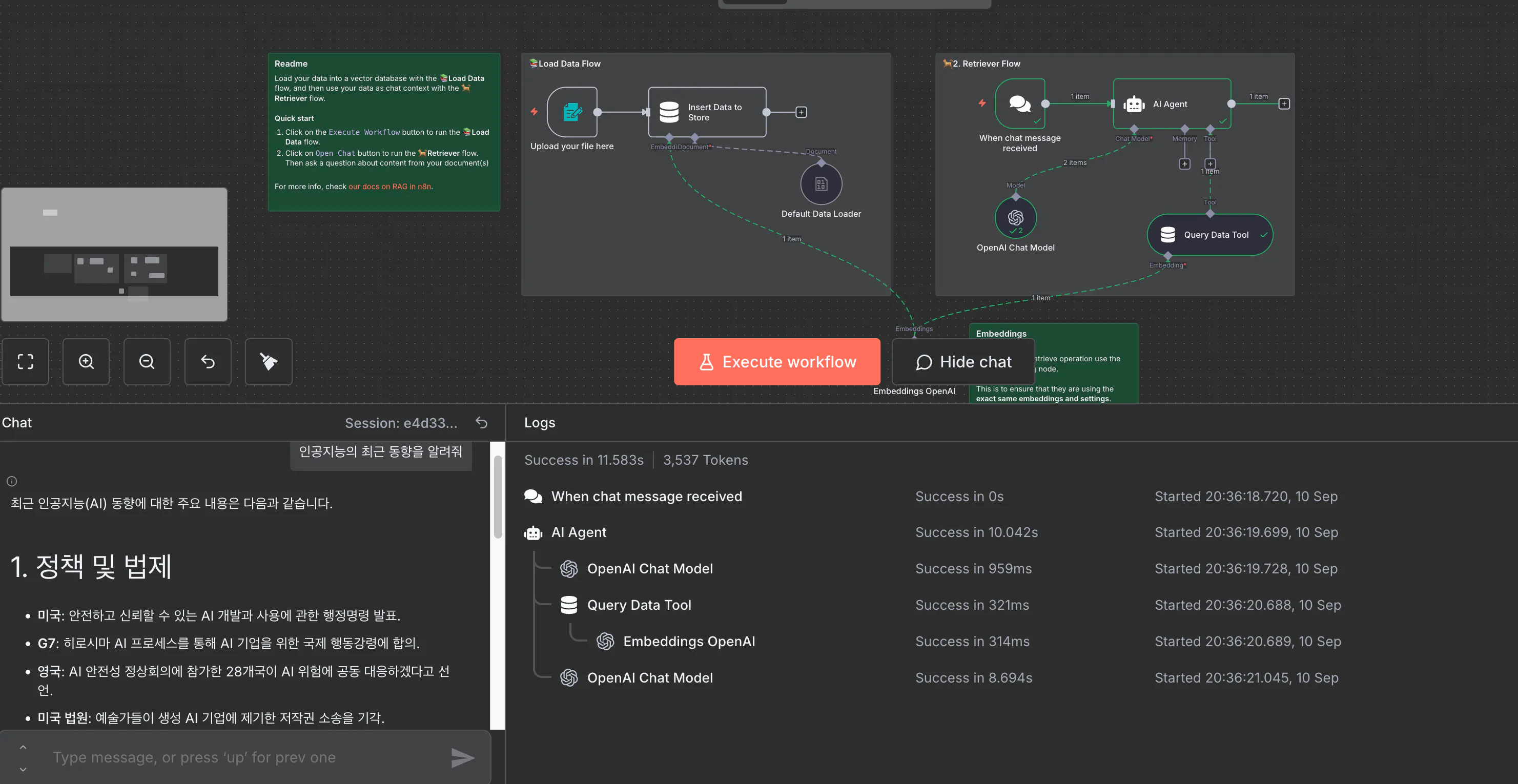Select the OpenAI Chat Model node icon
This screenshot has height=784, width=1518.
[1015, 218]
